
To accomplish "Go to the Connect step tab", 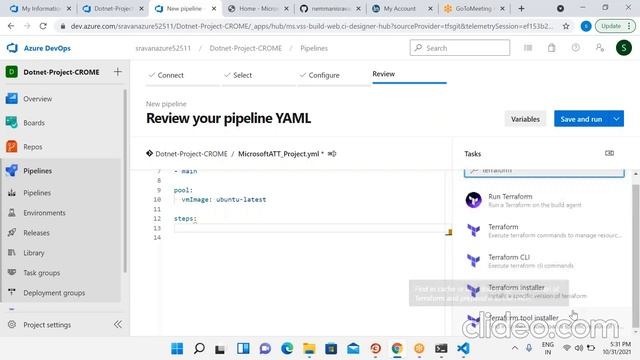I will tap(170, 75).
